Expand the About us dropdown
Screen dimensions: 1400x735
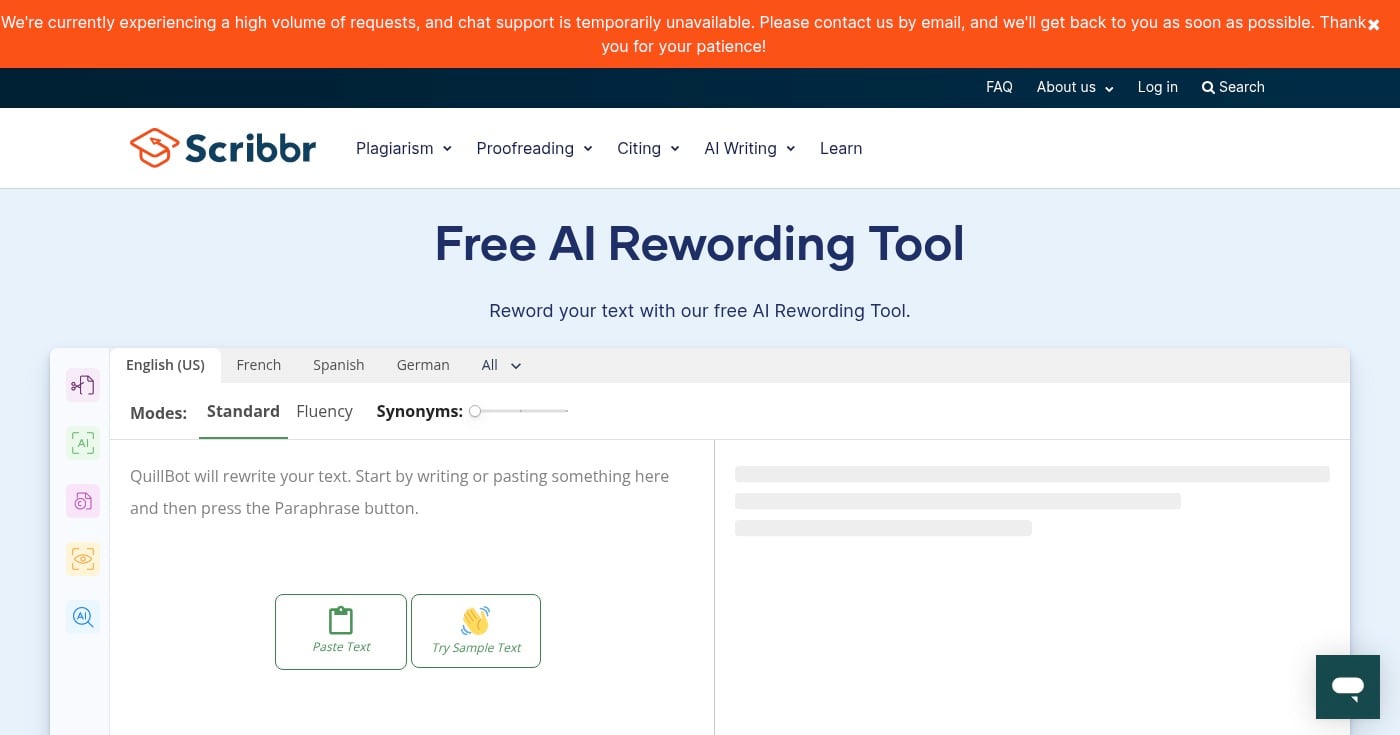[1075, 87]
